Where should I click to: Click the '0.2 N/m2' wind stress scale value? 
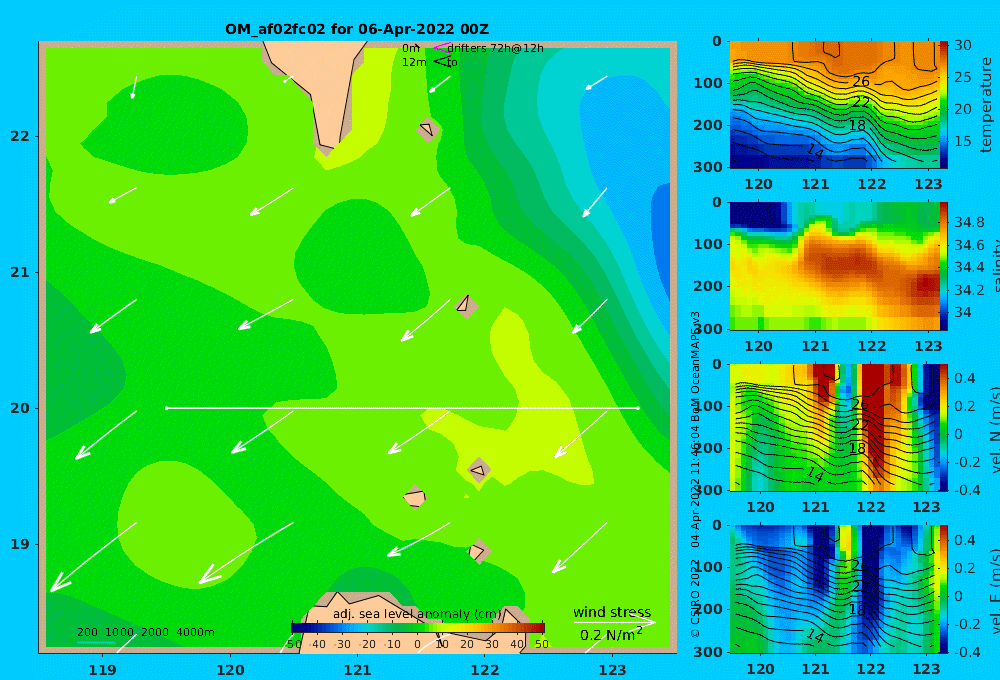(x=610, y=635)
